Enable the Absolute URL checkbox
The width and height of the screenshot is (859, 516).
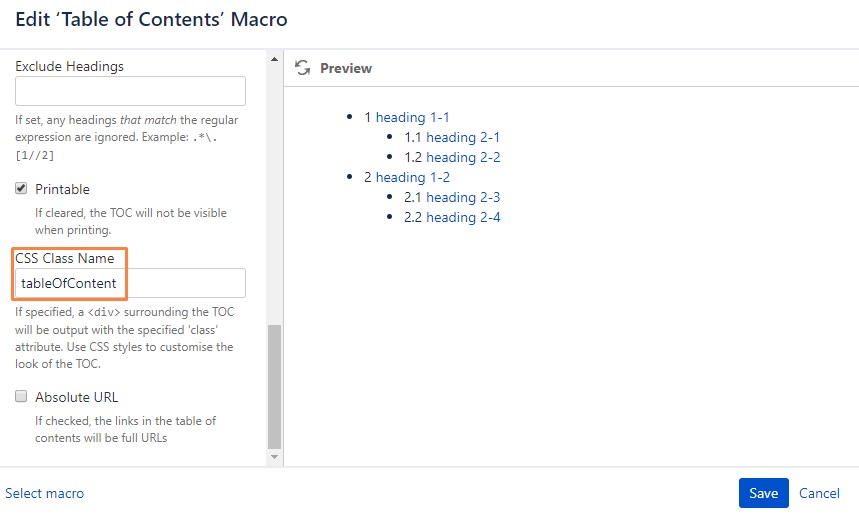click(x=21, y=396)
